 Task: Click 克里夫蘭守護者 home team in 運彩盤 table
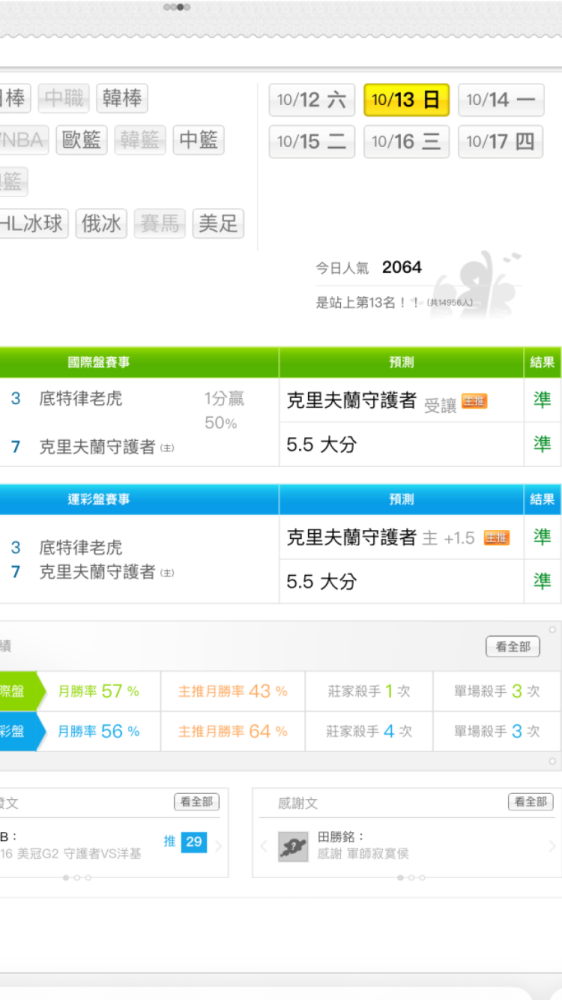(x=98, y=572)
